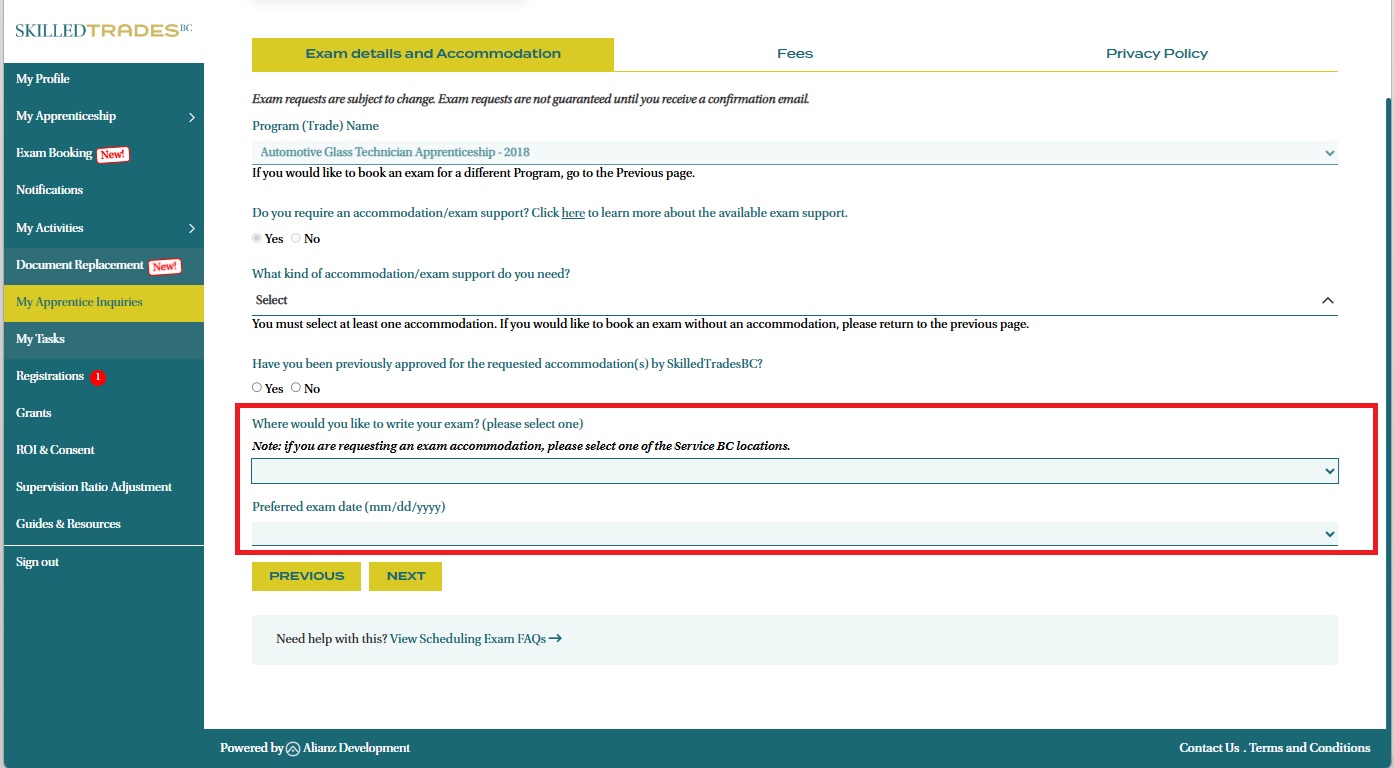Click the arrow icon after Scheduling Exam FAQs

(x=555, y=638)
